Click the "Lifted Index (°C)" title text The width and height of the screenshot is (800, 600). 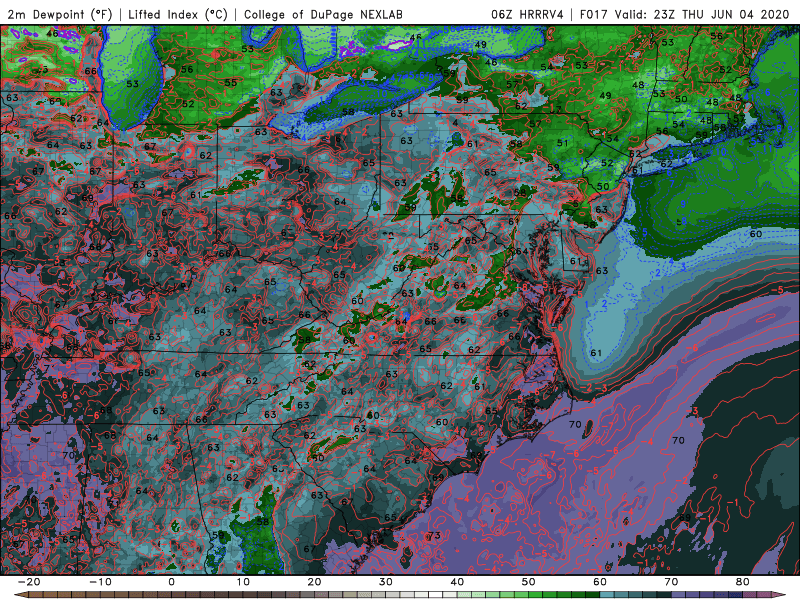coord(178,14)
